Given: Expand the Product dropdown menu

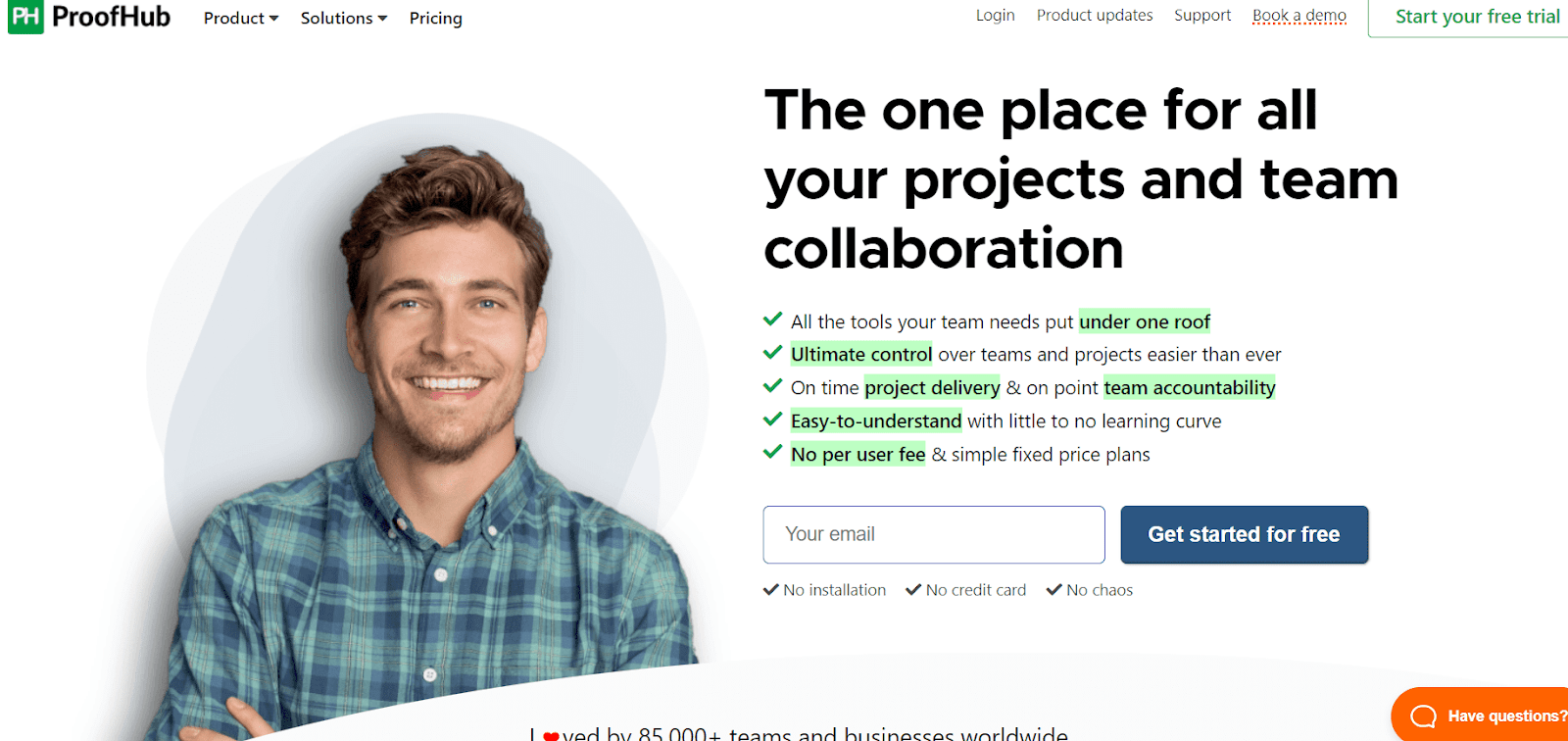Looking at the screenshot, I should pos(241,18).
